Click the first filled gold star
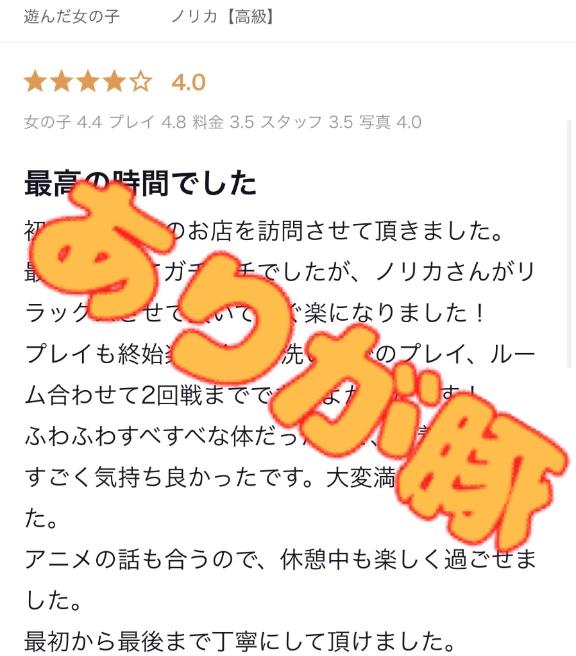The height and width of the screenshot is (656, 576). tap(36, 81)
